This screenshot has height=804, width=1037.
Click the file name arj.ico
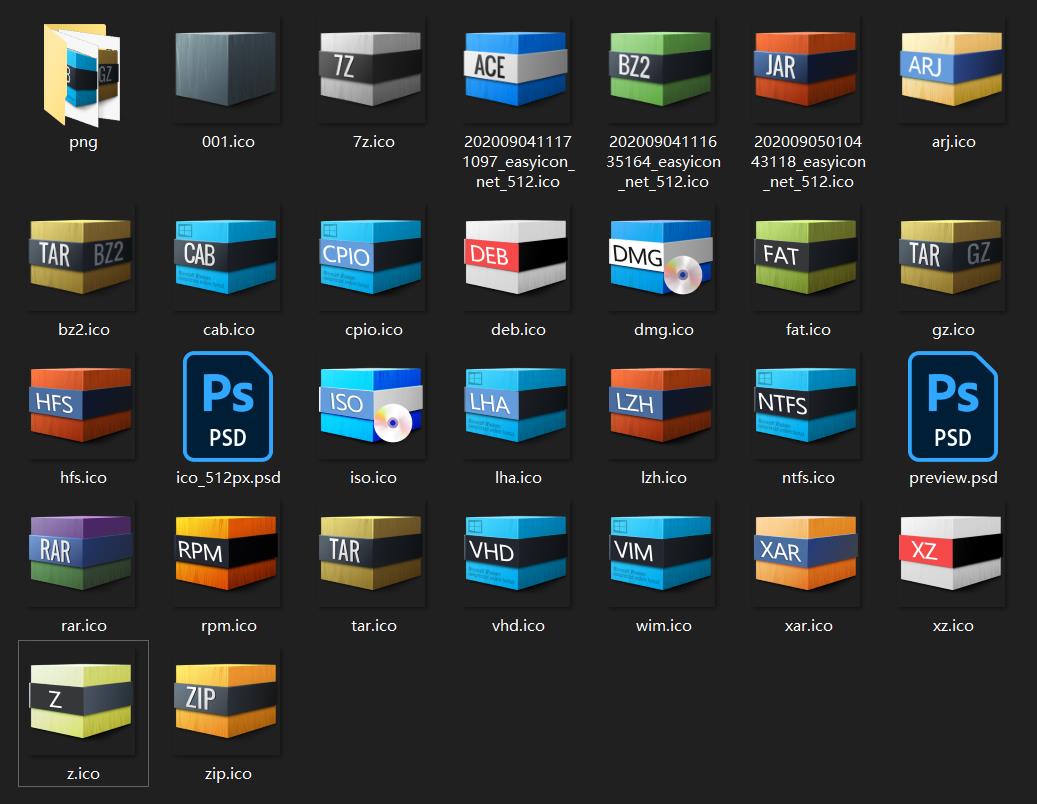pos(953,142)
